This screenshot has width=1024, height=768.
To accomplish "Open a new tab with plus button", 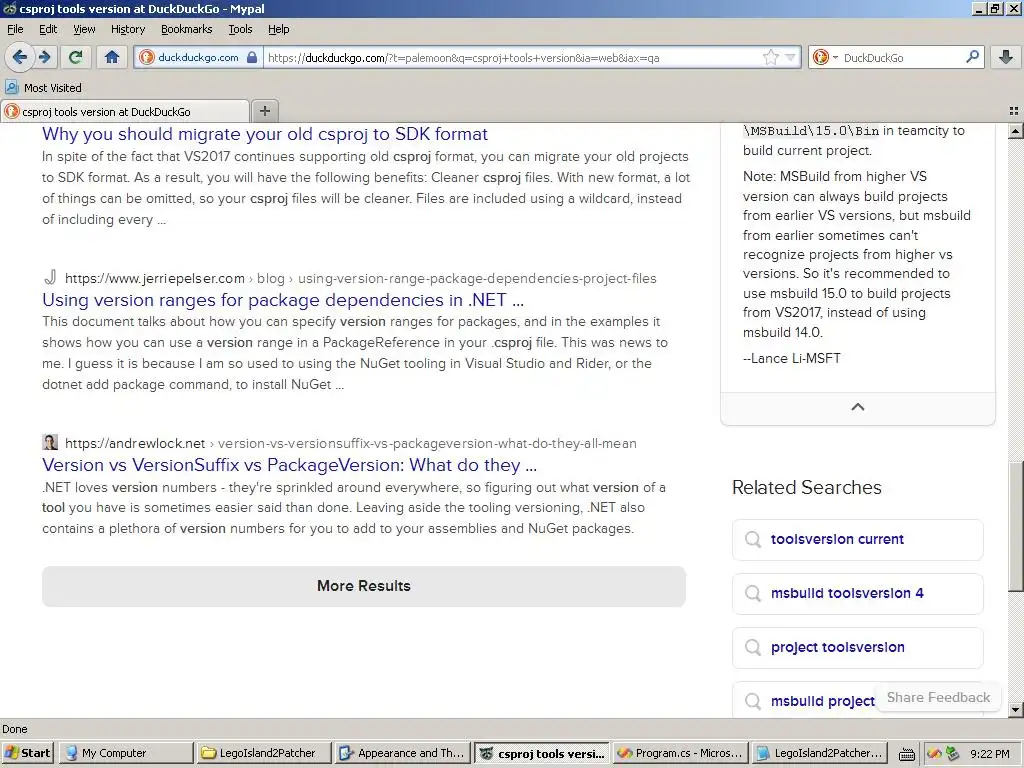I will click(x=264, y=111).
